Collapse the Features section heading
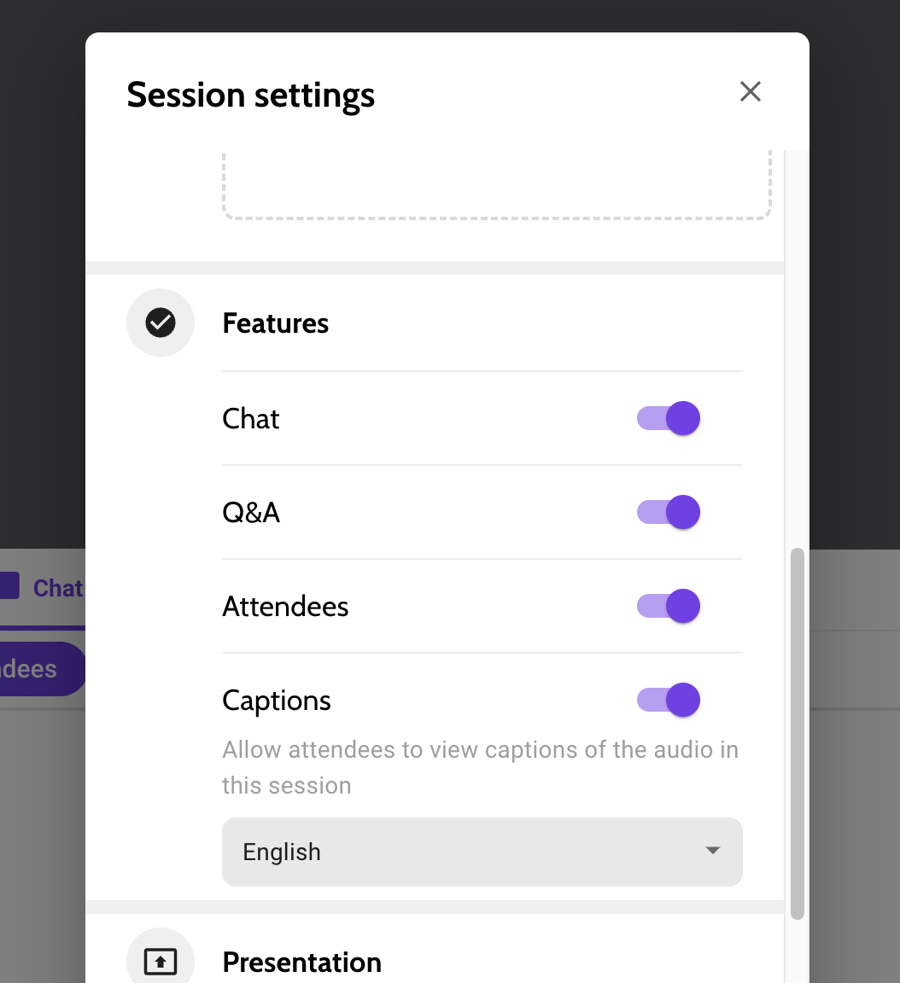Viewport: 900px width, 983px height. tap(275, 322)
